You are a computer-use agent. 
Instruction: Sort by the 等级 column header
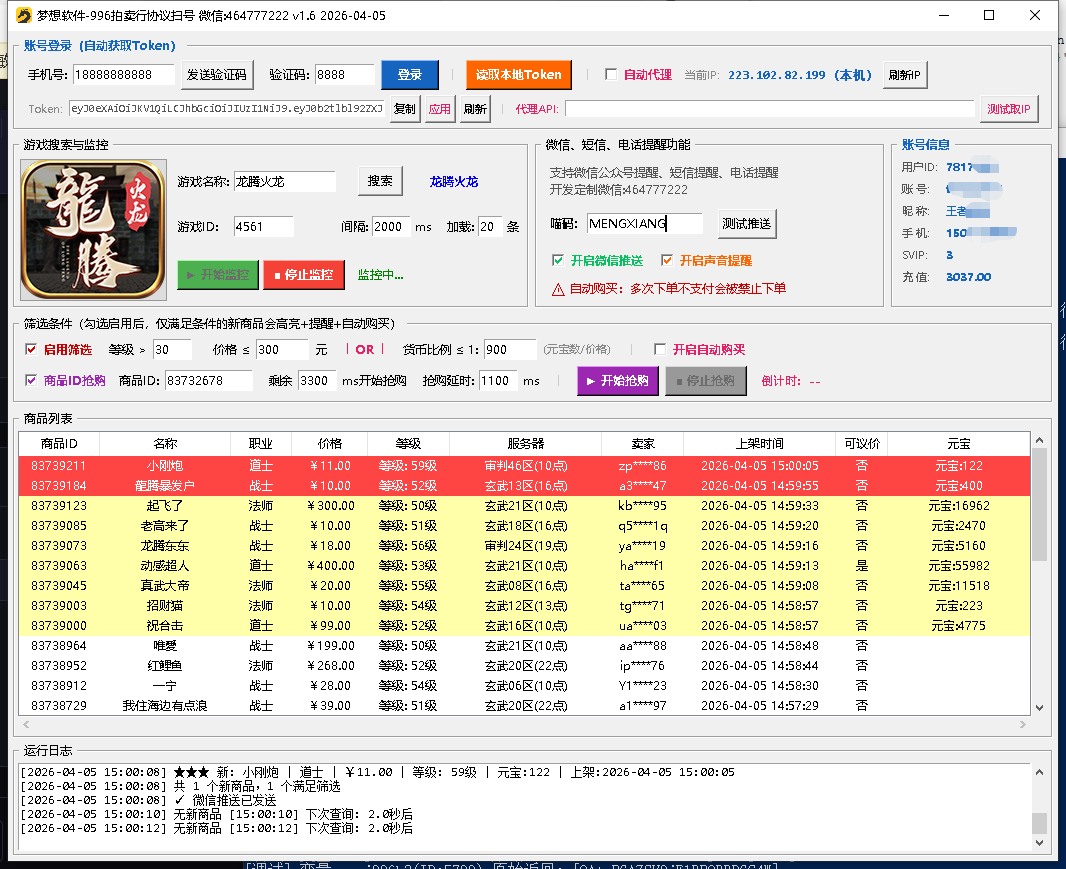(x=409, y=443)
